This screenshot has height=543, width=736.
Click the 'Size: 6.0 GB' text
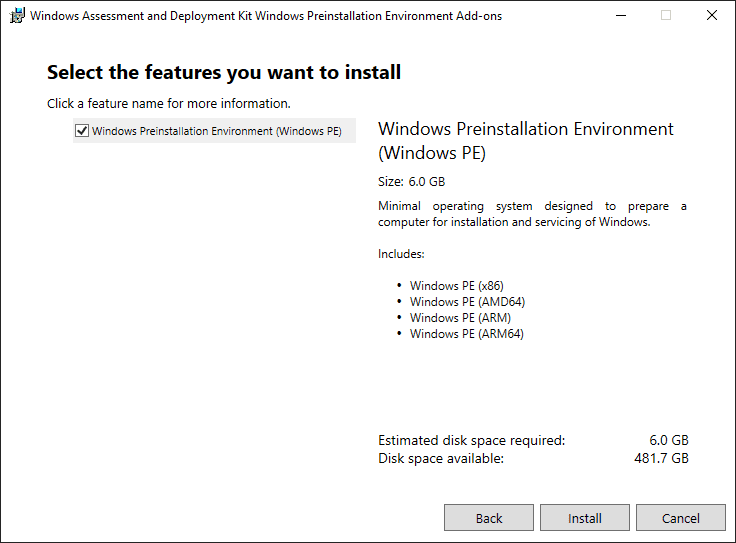(x=411, y=182)
